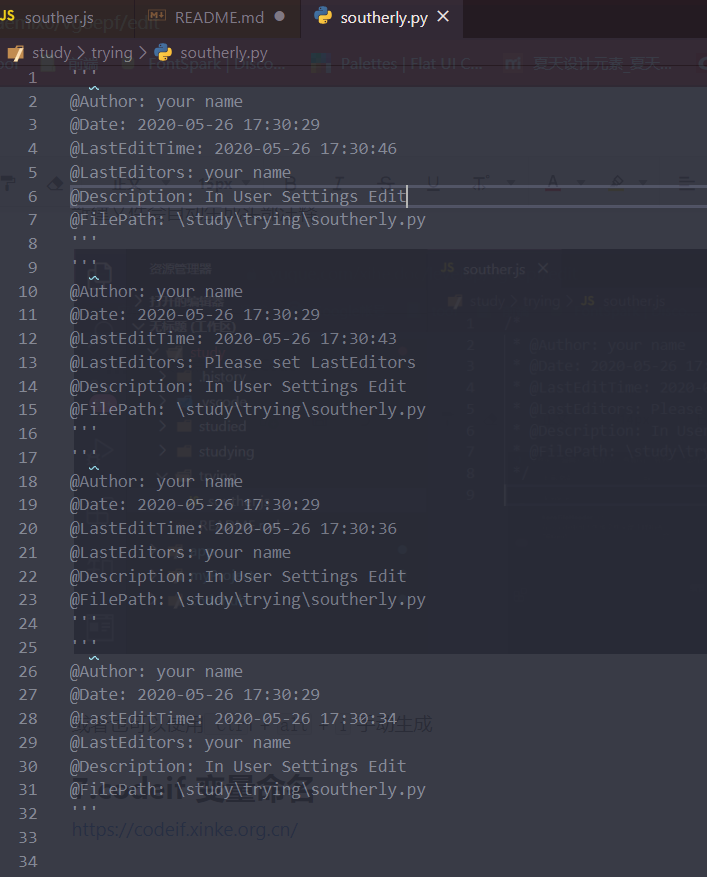The height and width of the screenshot is (877, 707).
Task: Open the trying folder breadcrumb
Action: 112,53
